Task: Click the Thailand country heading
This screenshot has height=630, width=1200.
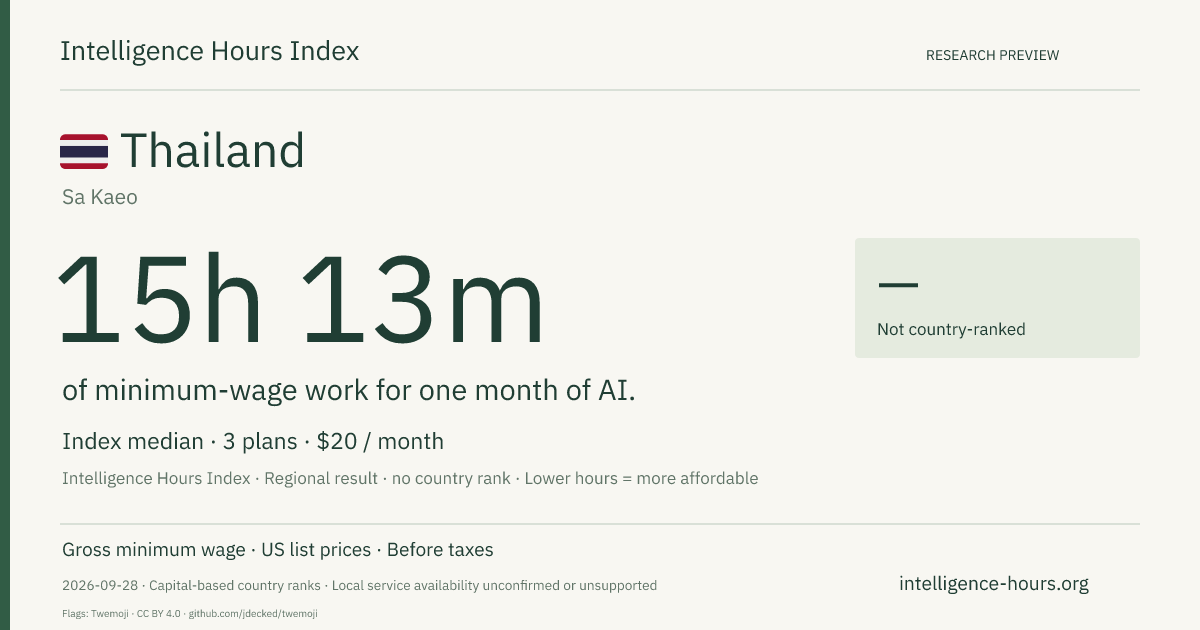Action: point(212,151)
